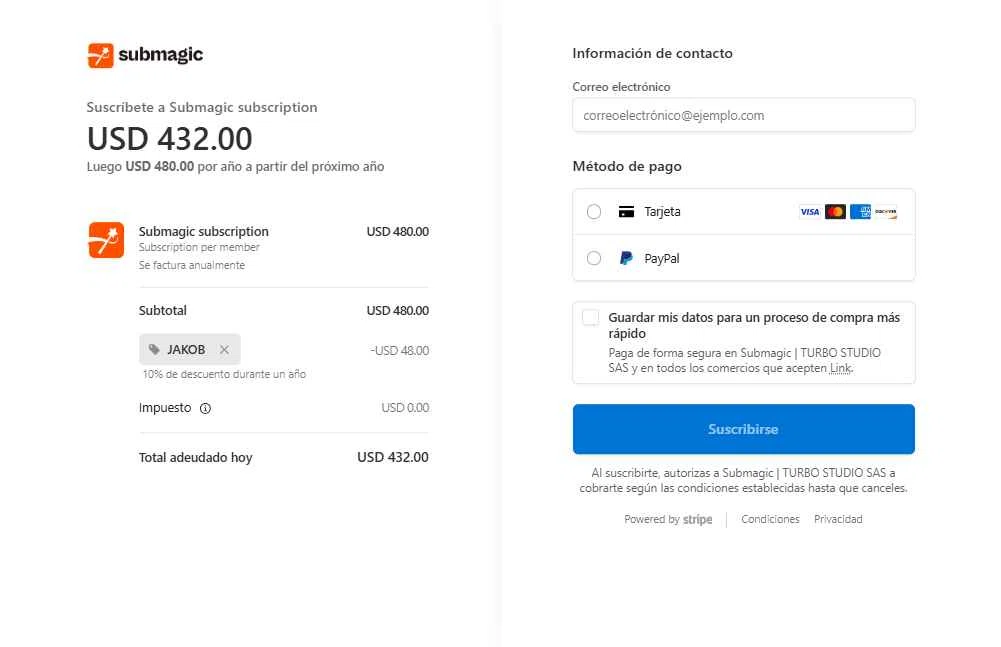Remove the JAKOB promo code
This screenshot has height=647, width=1001.
click(224, 350)
